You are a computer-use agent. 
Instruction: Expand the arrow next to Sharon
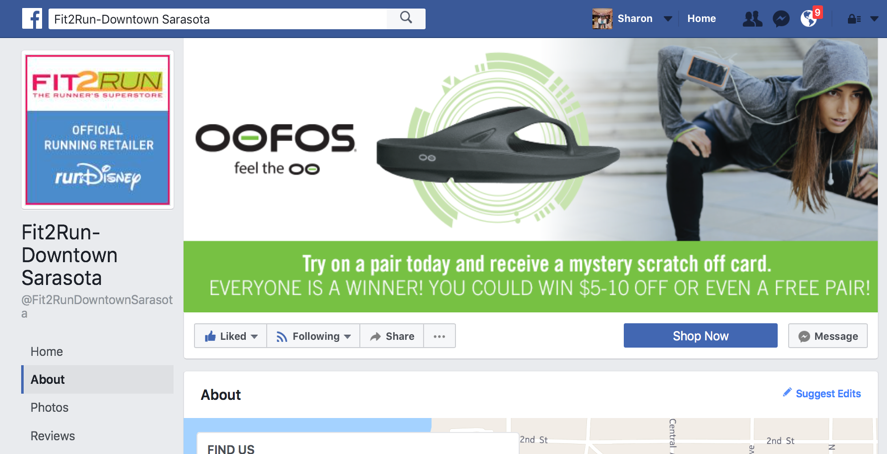click(668, 19)
